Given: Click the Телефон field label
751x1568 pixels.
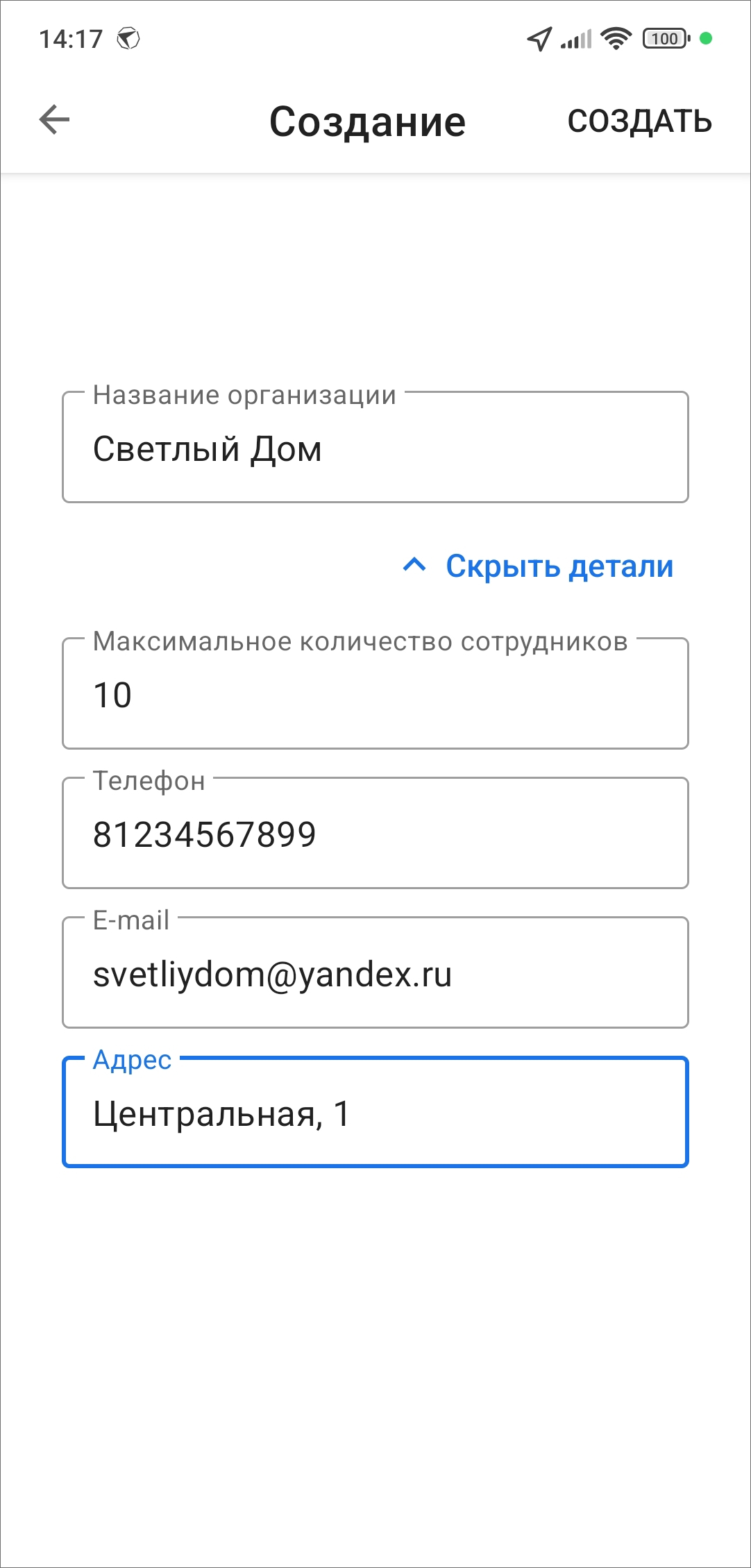Looking at the screenshot, I should [149, 781].
